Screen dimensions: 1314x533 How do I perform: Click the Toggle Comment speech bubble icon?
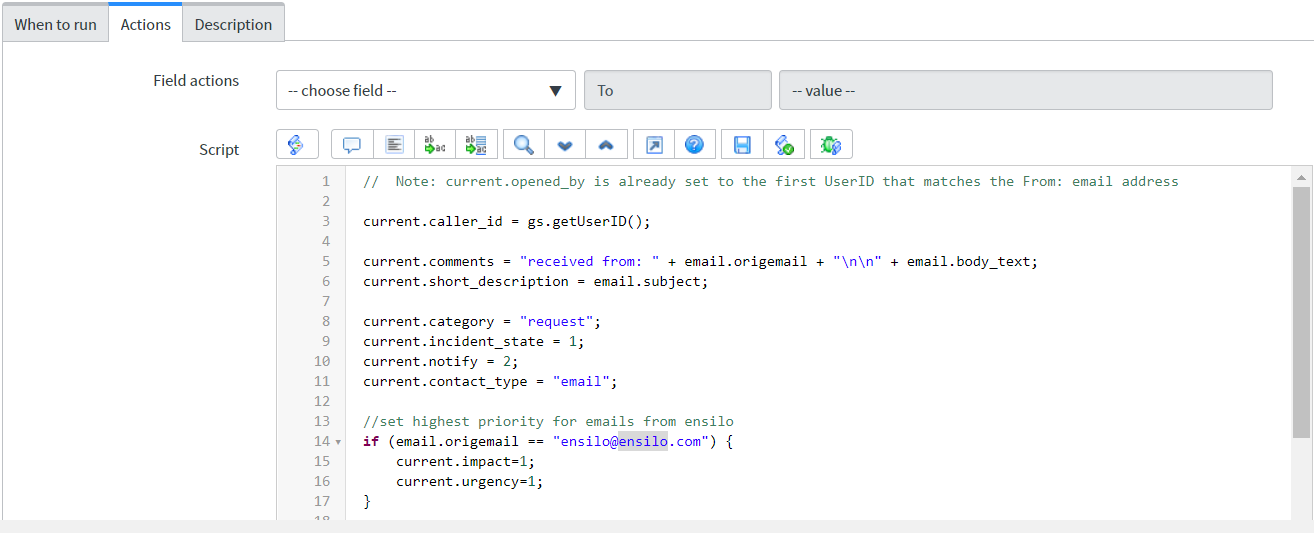point(352,145)
